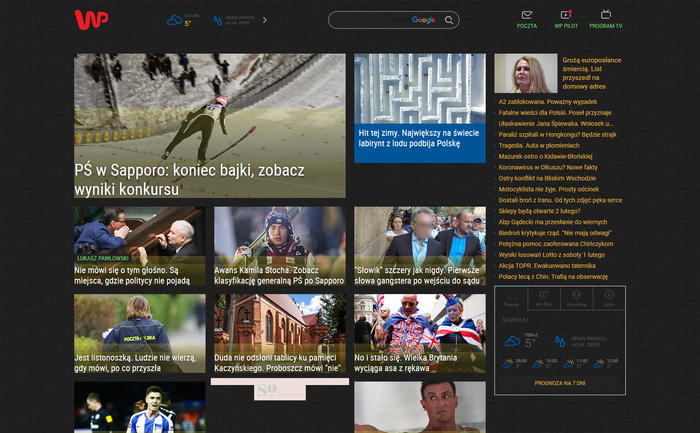The image size is (700, 433).
Task: Open 'Sklepy będą otwarte 2 lutego?' link
Action: click(x=539, y=211)
